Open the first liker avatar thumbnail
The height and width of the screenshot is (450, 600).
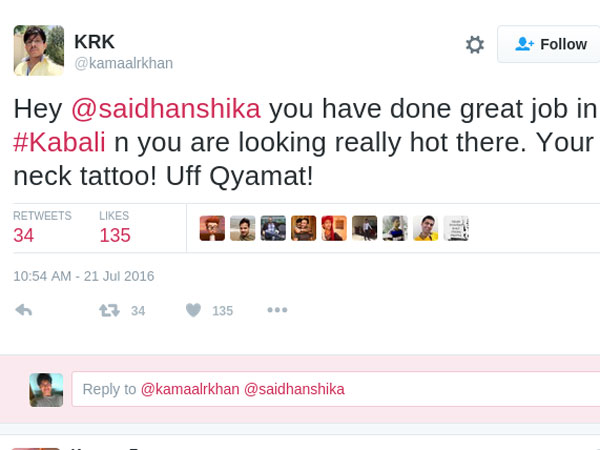(x=212, y=228)
